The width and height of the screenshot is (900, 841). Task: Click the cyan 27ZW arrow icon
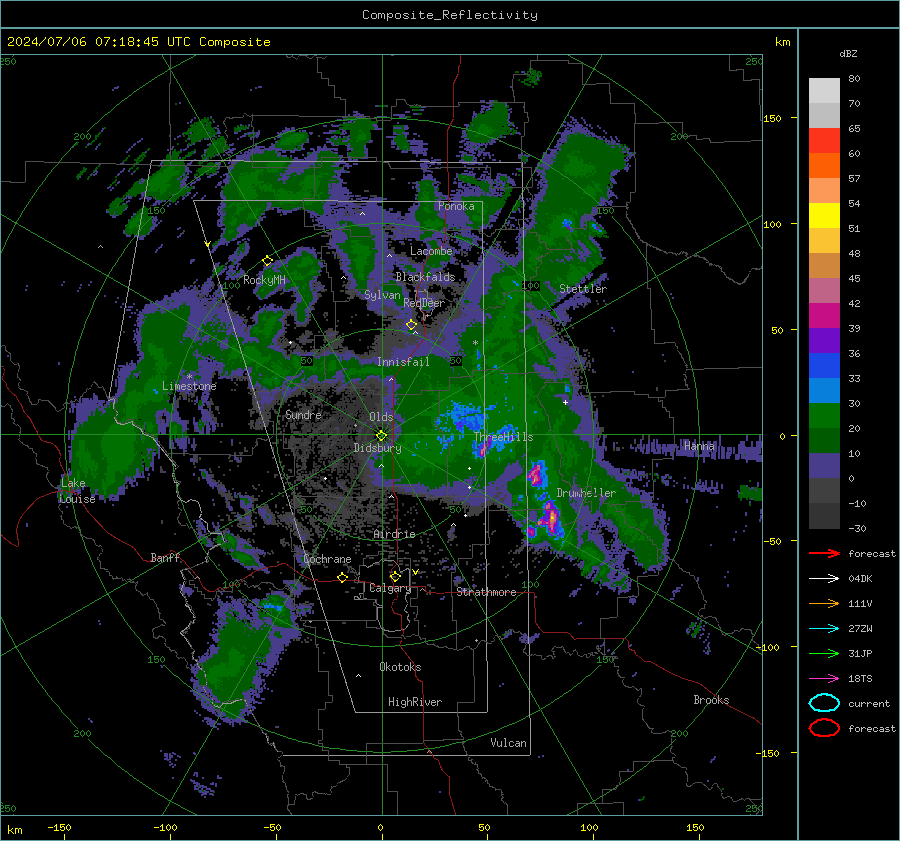click(824, 629)
